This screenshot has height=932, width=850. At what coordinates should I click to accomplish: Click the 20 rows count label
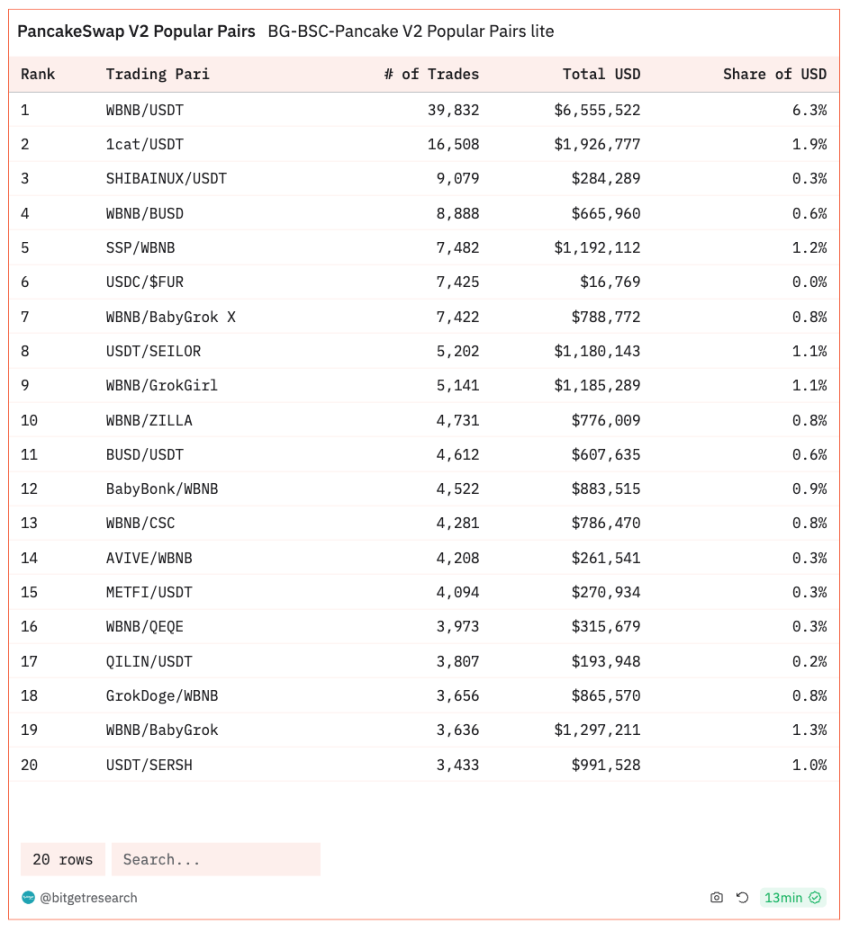coord(62,859)
